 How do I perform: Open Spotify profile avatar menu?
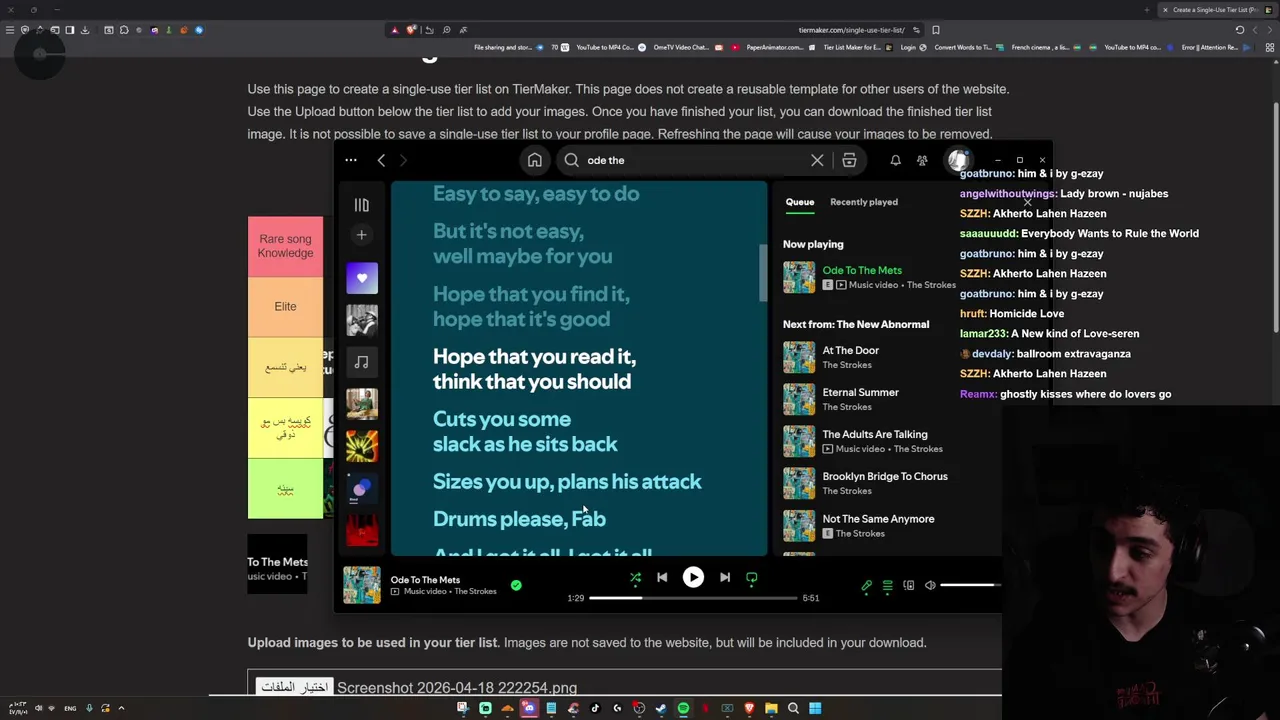pyautogui.click(x=958, y=160)
